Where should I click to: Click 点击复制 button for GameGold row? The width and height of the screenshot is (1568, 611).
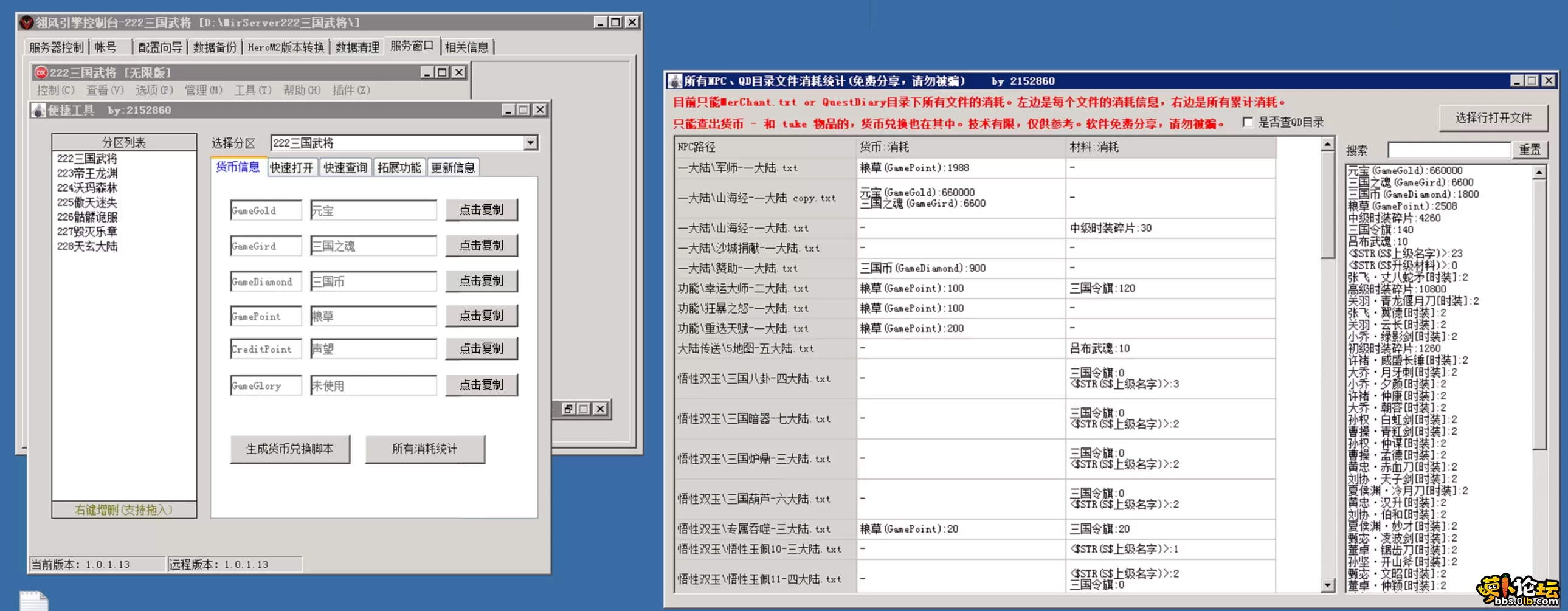pyautogui.click(x=482, y=210)
